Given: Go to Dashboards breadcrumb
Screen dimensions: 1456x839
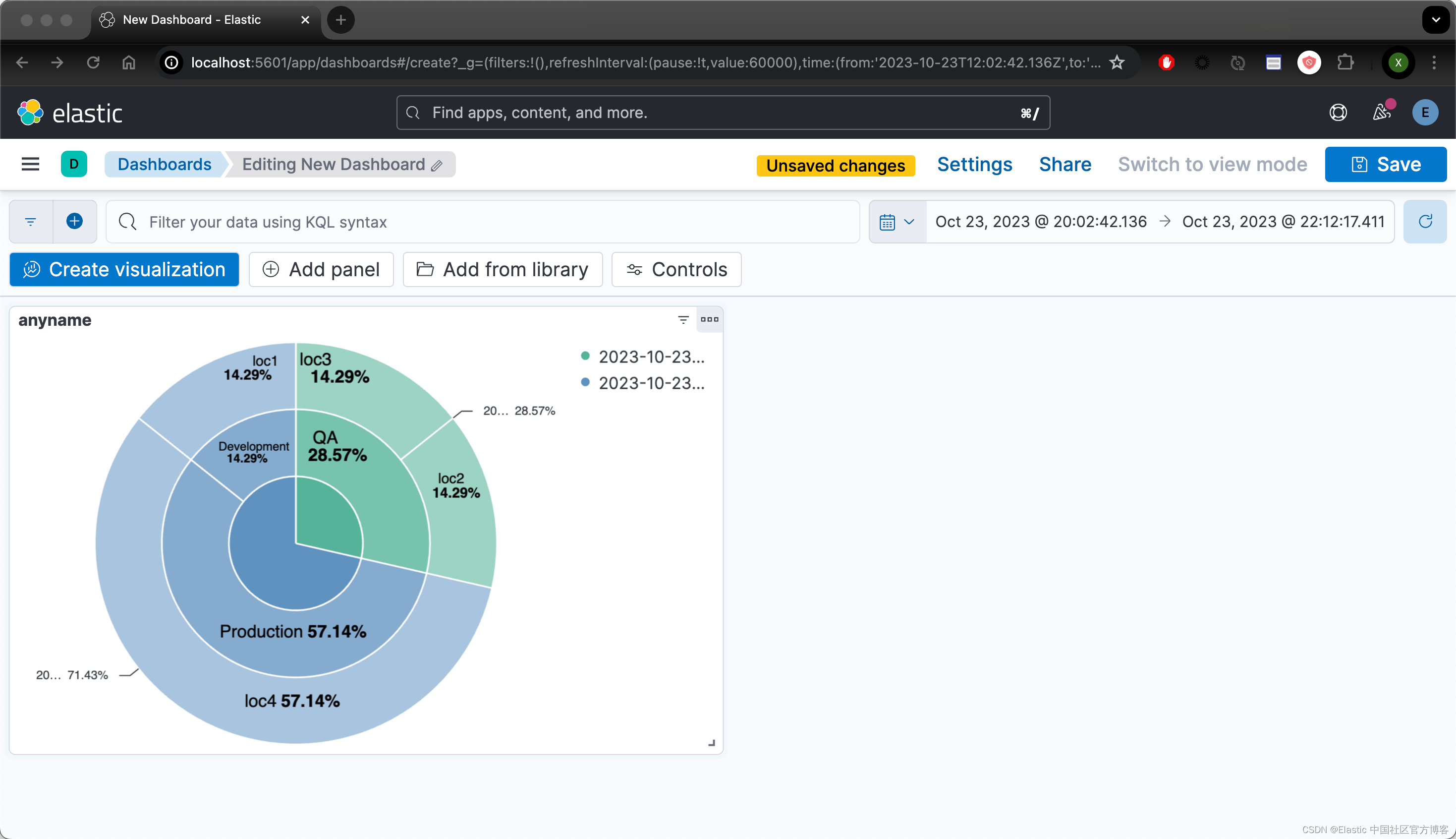Looking at the screenshot, I should (164, 164).
